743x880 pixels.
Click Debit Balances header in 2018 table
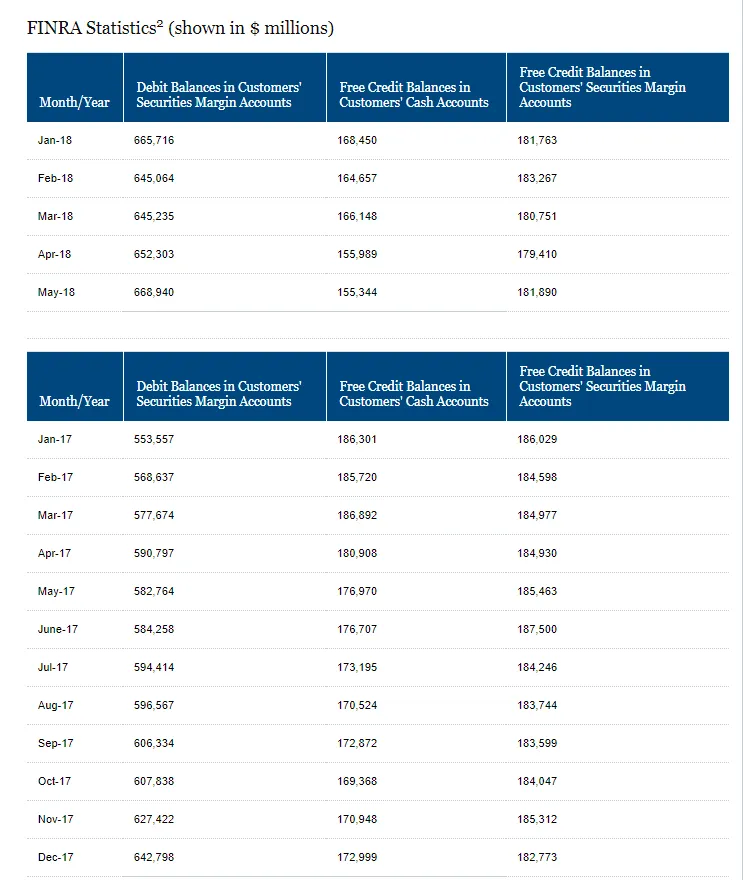(x=219, y=95)
